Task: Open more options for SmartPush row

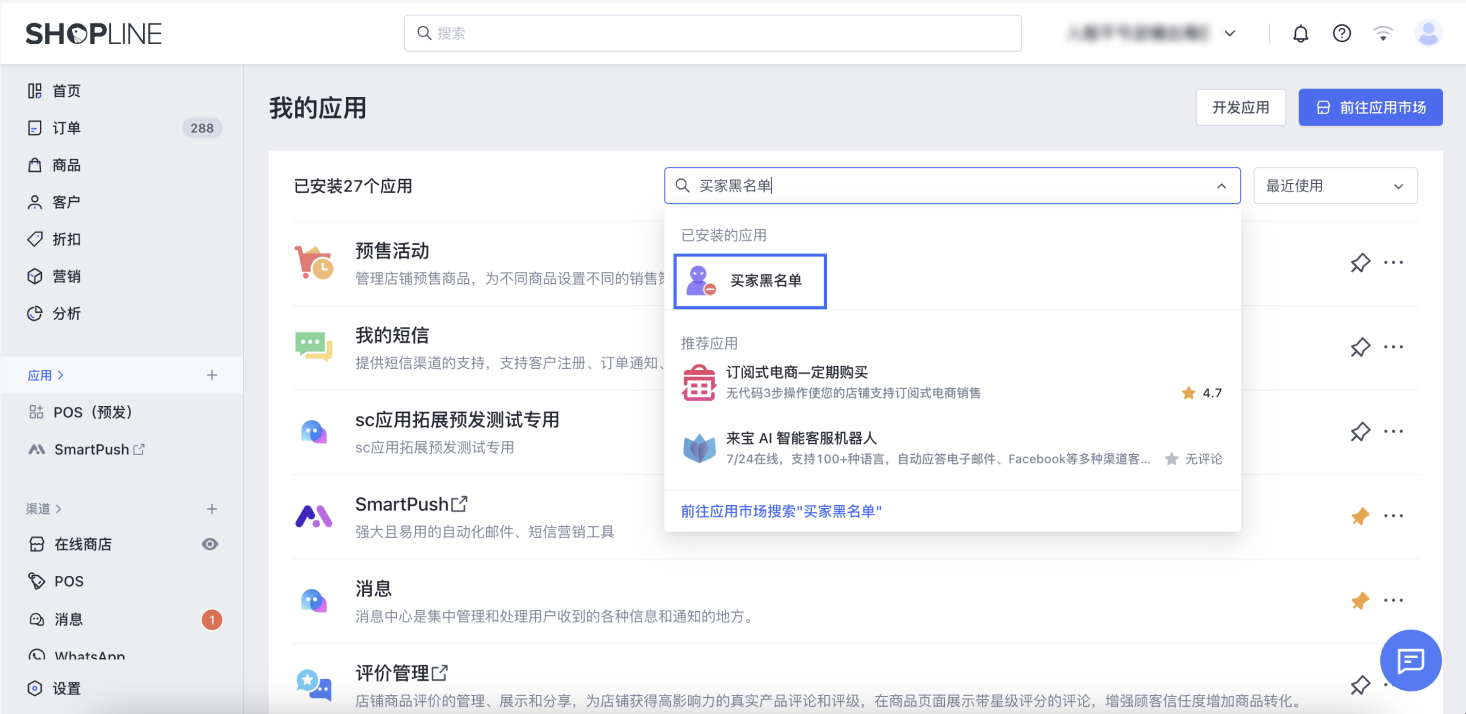Action: point(1393,516)
